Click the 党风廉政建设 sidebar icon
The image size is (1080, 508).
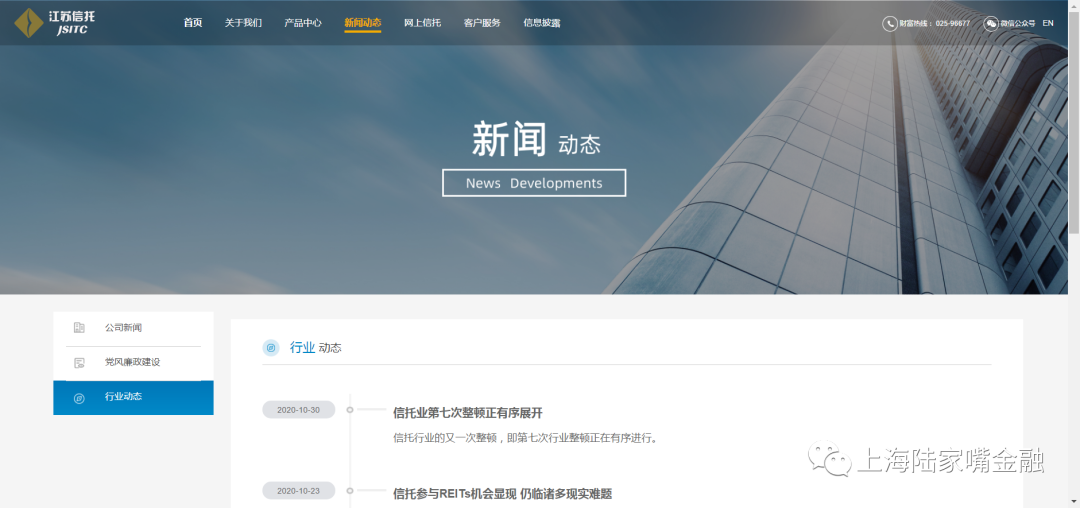coord(79,363)
